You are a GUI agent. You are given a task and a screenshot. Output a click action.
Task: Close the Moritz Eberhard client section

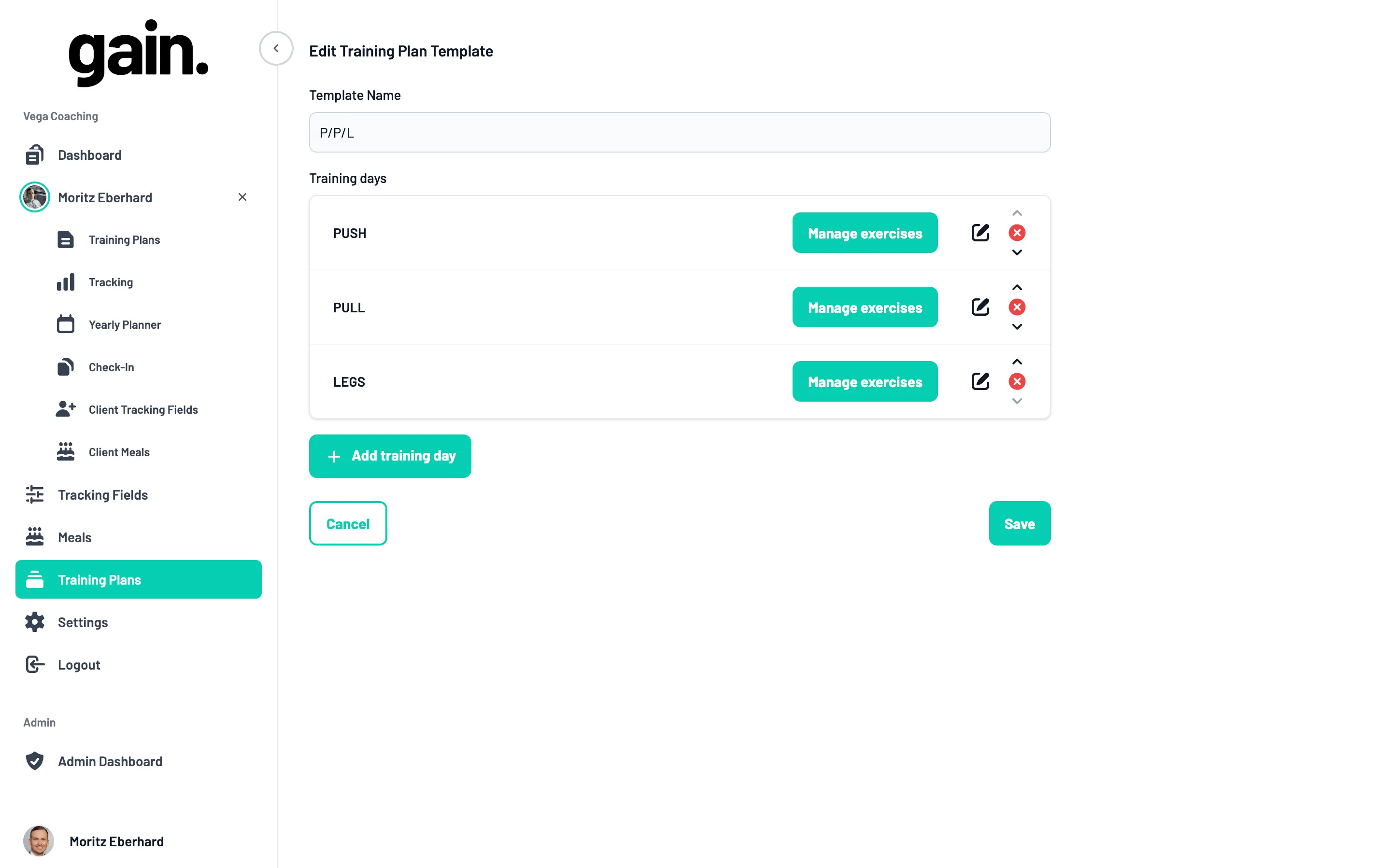[x=242, y=197]
